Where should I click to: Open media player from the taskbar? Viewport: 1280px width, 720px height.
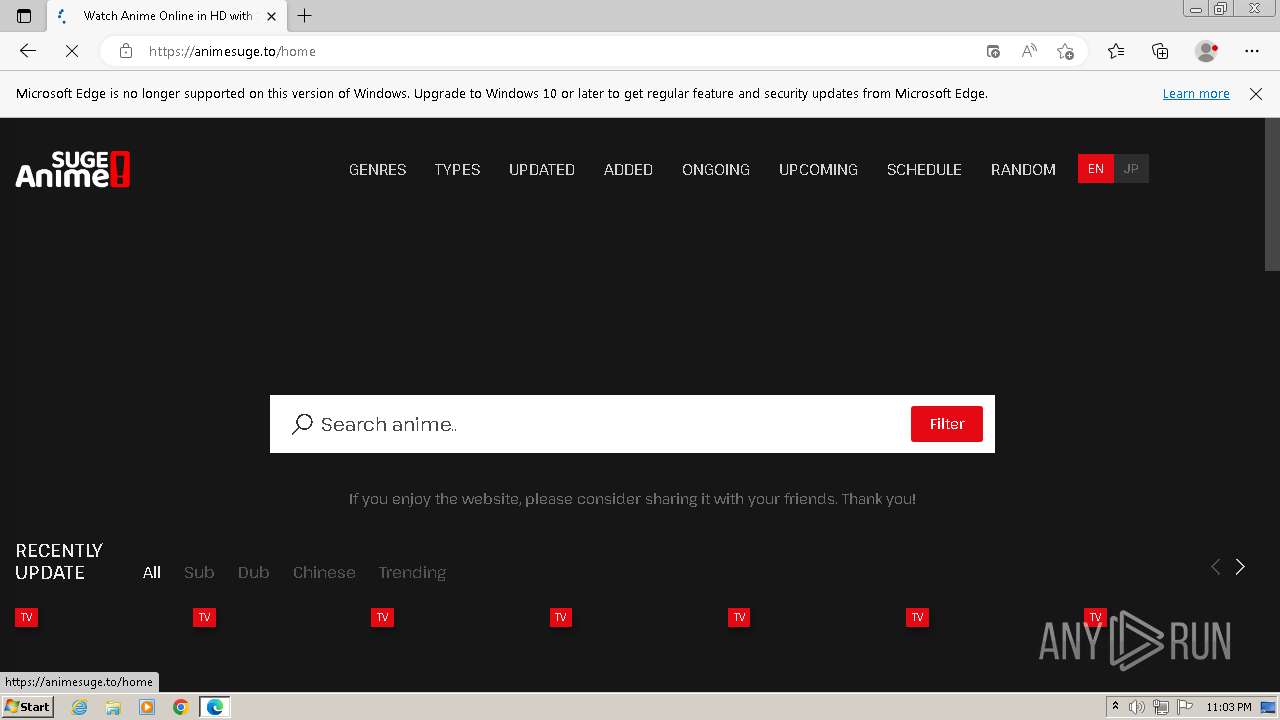tap(147, 707)
